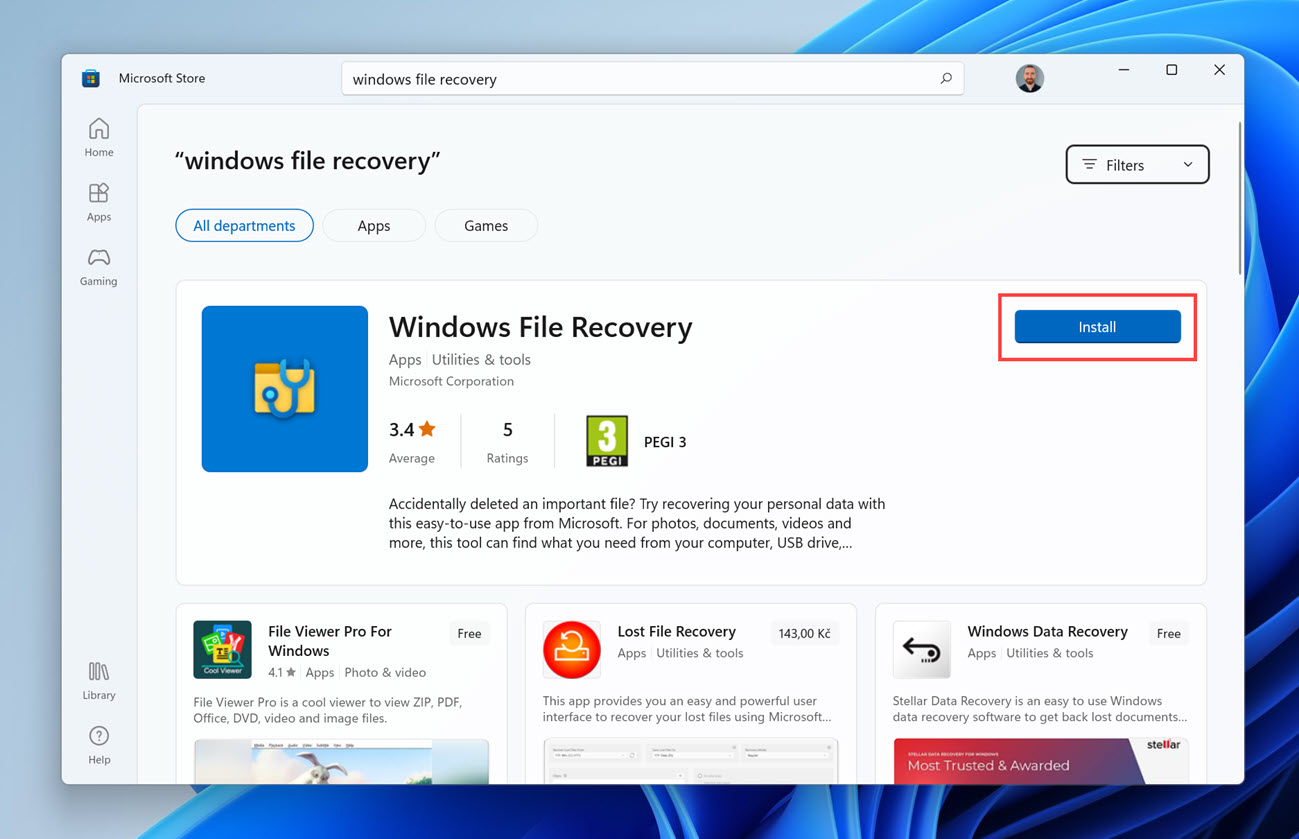Open File Viewer Pro screenshot thumbnail
The image size is (1299, 839).
pyautogui.click(x=341, y=761)
